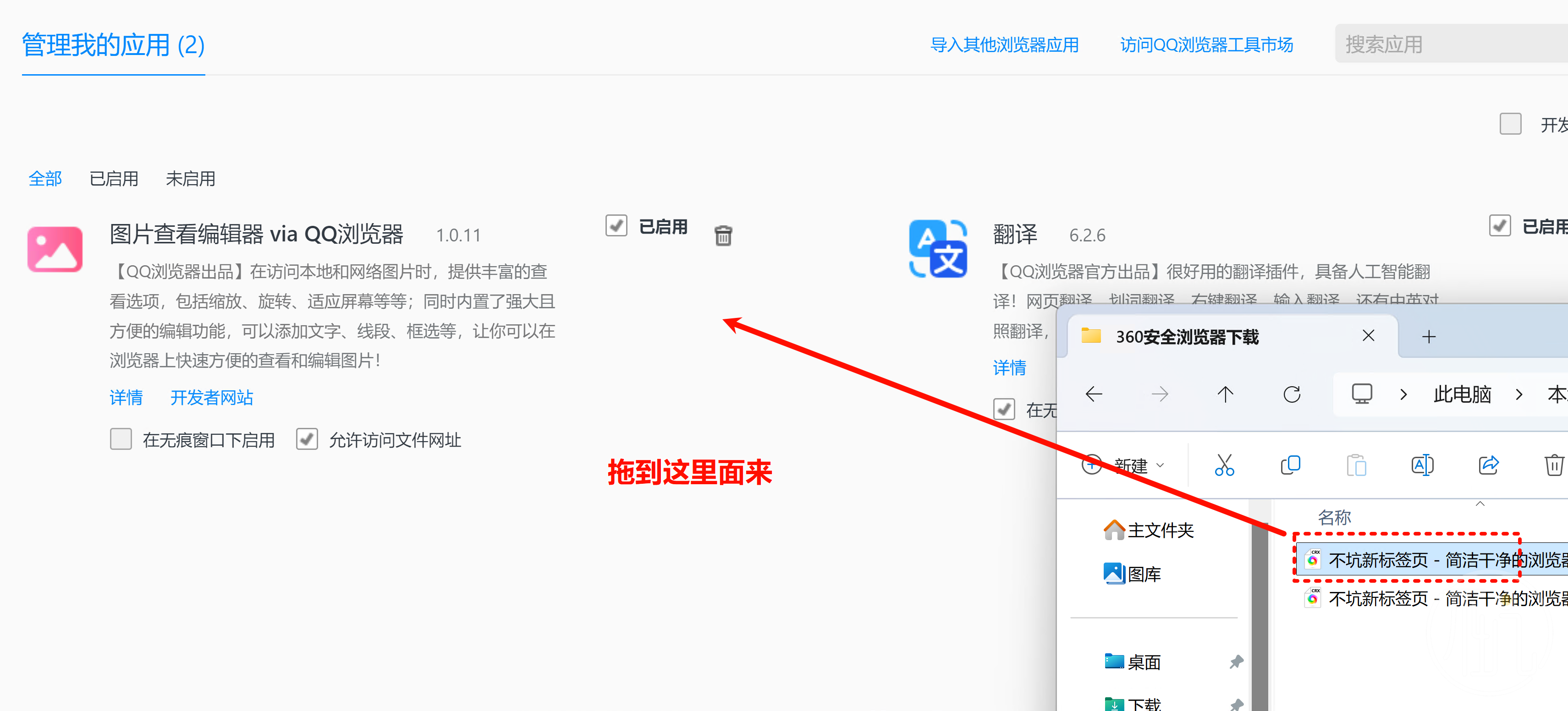1568x711 pixels.
Task: Open 主文件夹 in explorer sidebar
Action: point(1149,531)
